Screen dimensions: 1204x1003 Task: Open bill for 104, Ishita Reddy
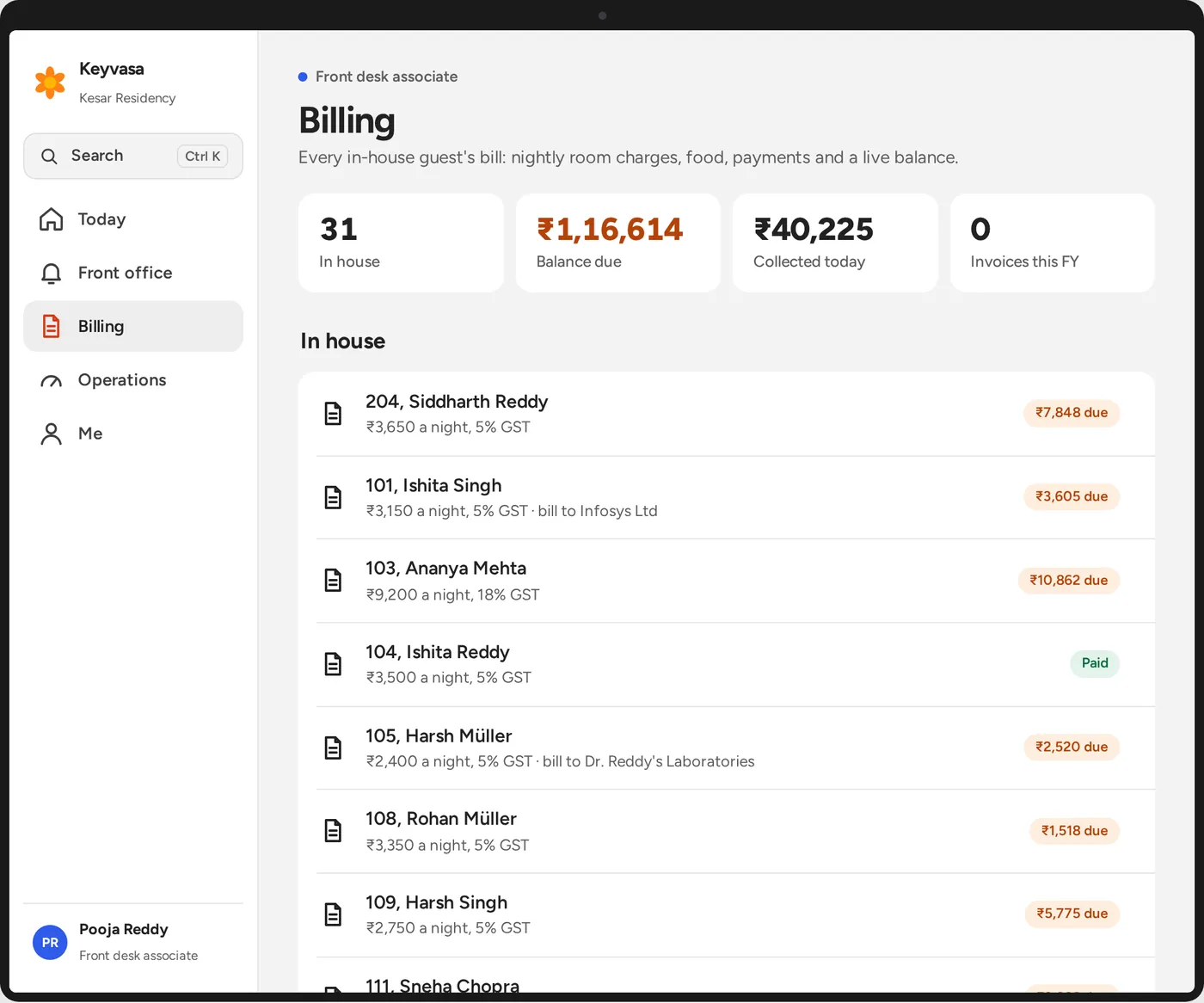coord(727,664)
